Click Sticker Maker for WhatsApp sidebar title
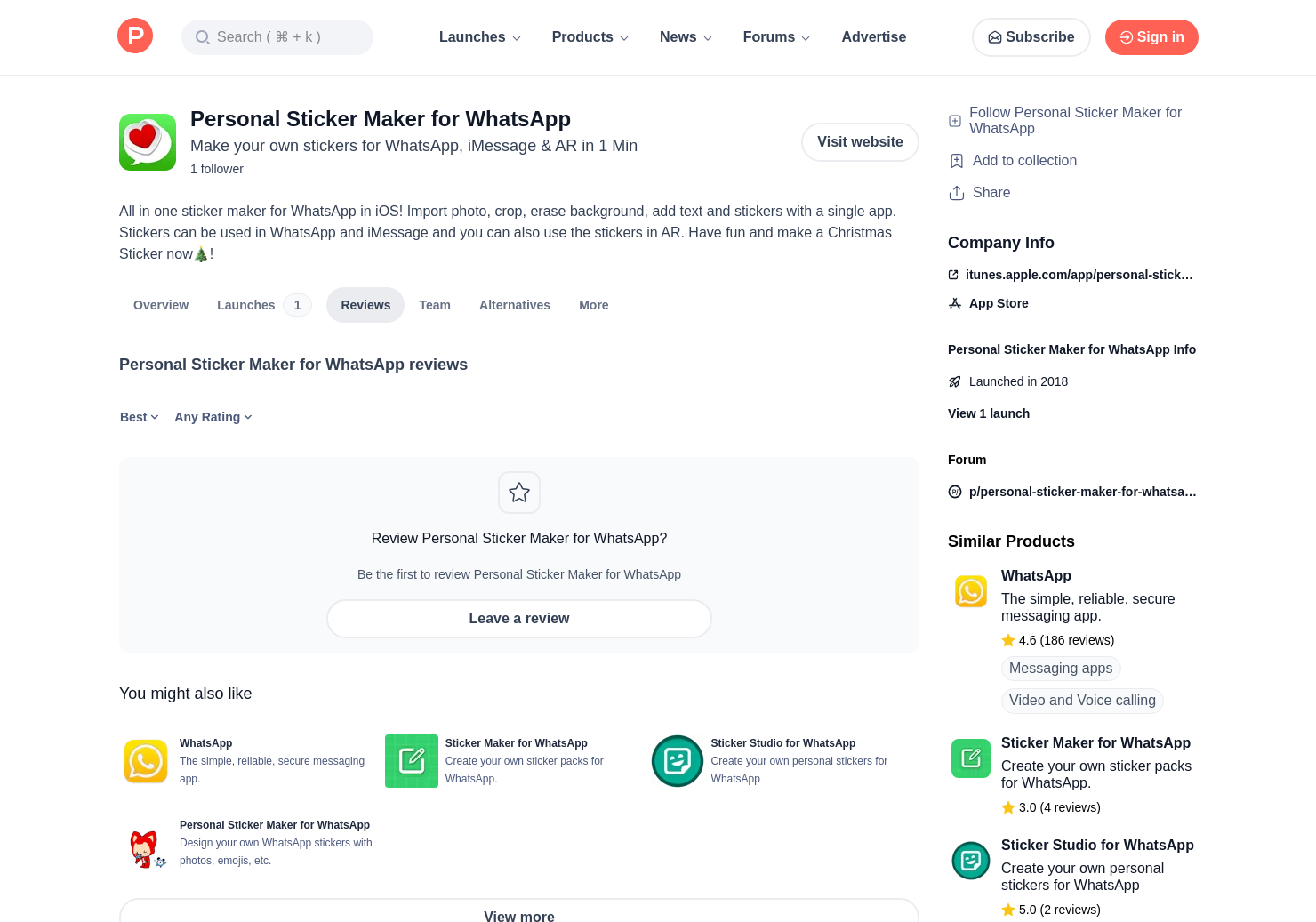 point(1095,743)
